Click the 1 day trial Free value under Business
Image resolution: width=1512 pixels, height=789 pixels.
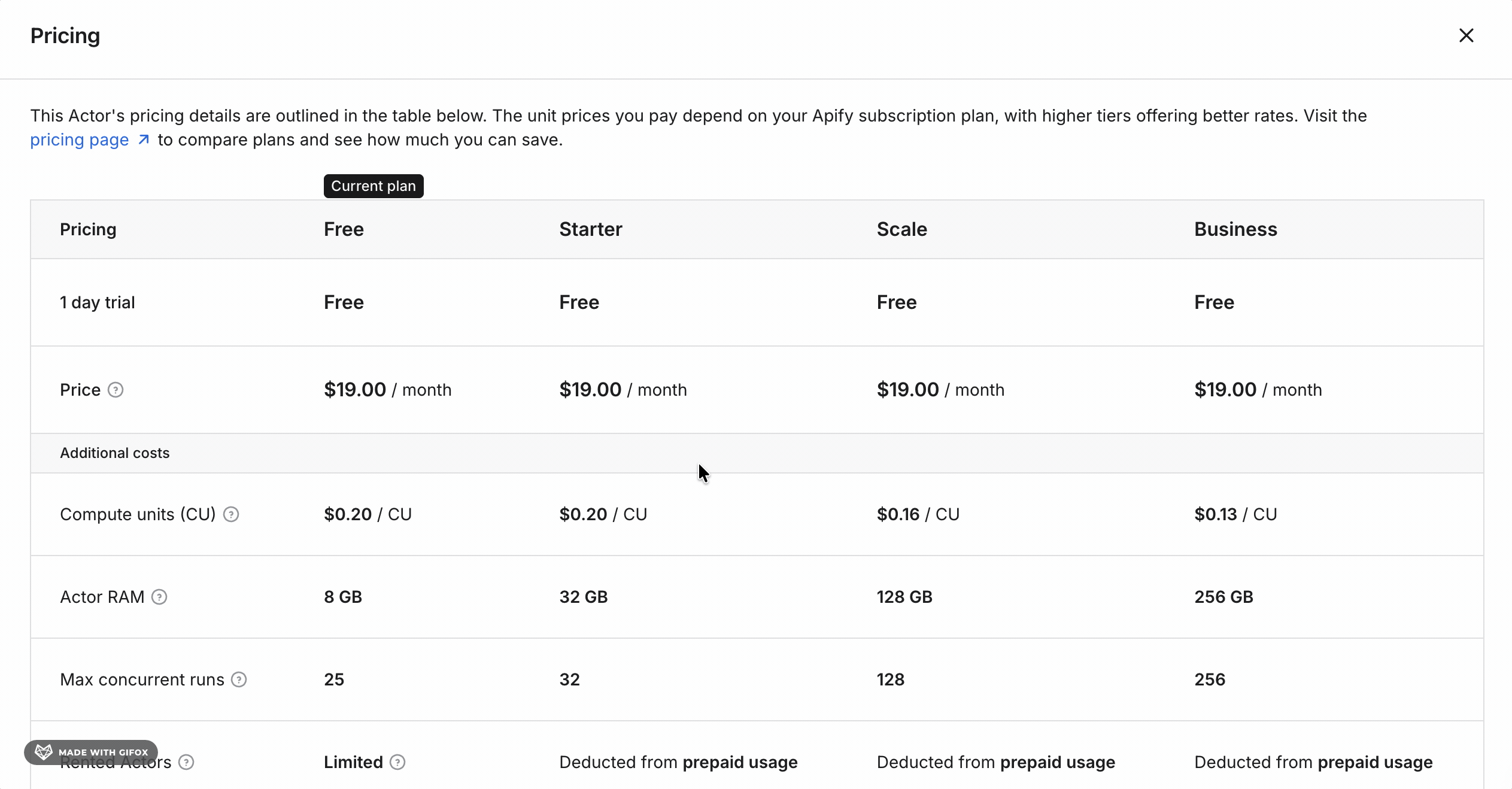pos(1215,302)
